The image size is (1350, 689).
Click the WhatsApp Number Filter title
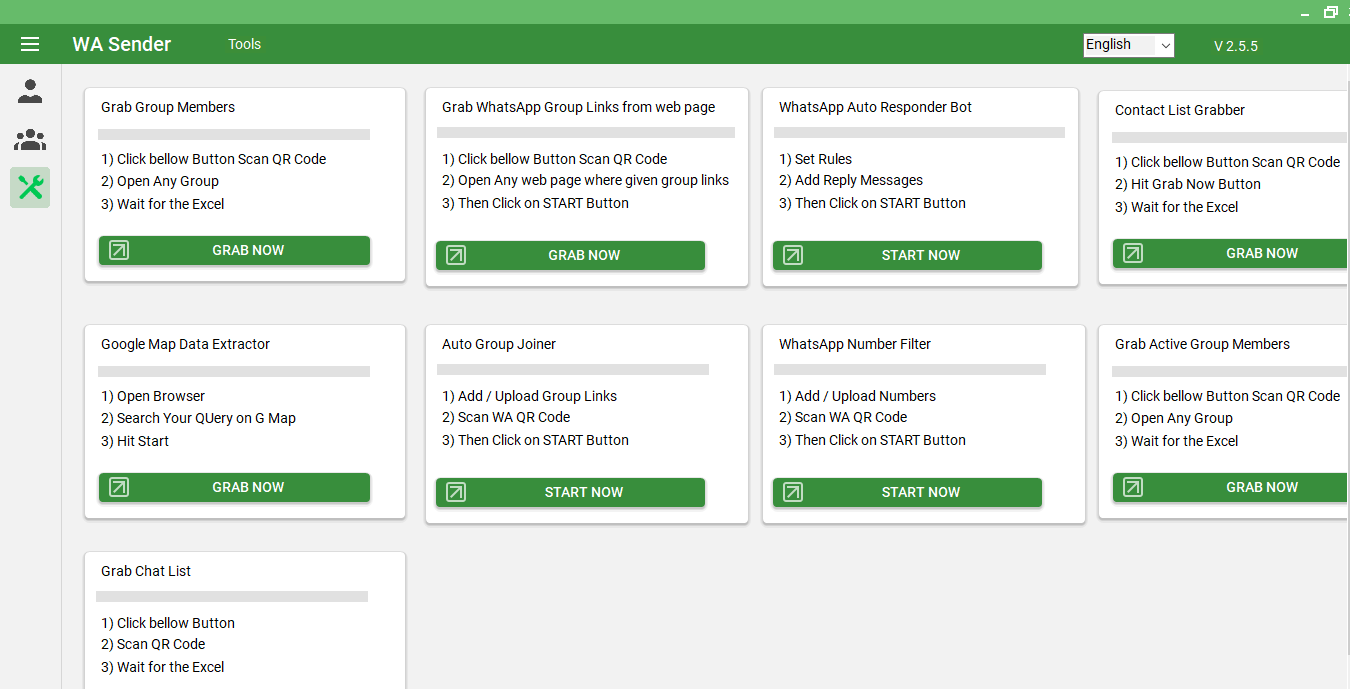(855, 344)
